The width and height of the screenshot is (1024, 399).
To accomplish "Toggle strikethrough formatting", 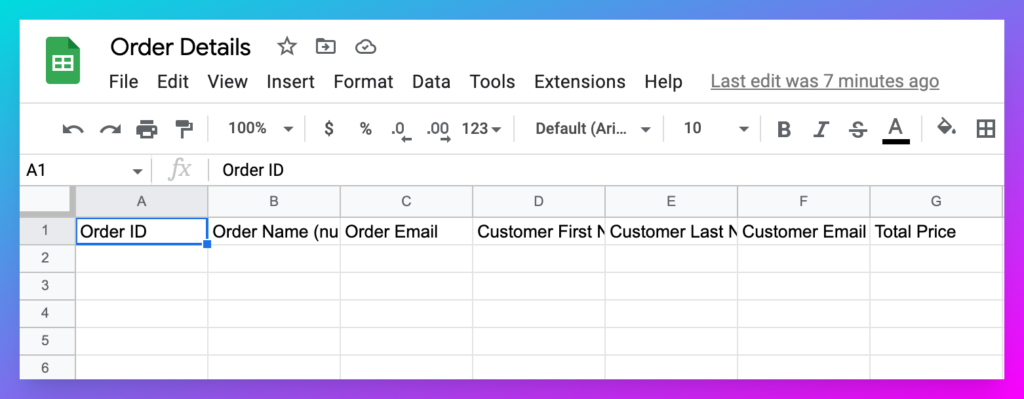I will click(x=857, y=130).
